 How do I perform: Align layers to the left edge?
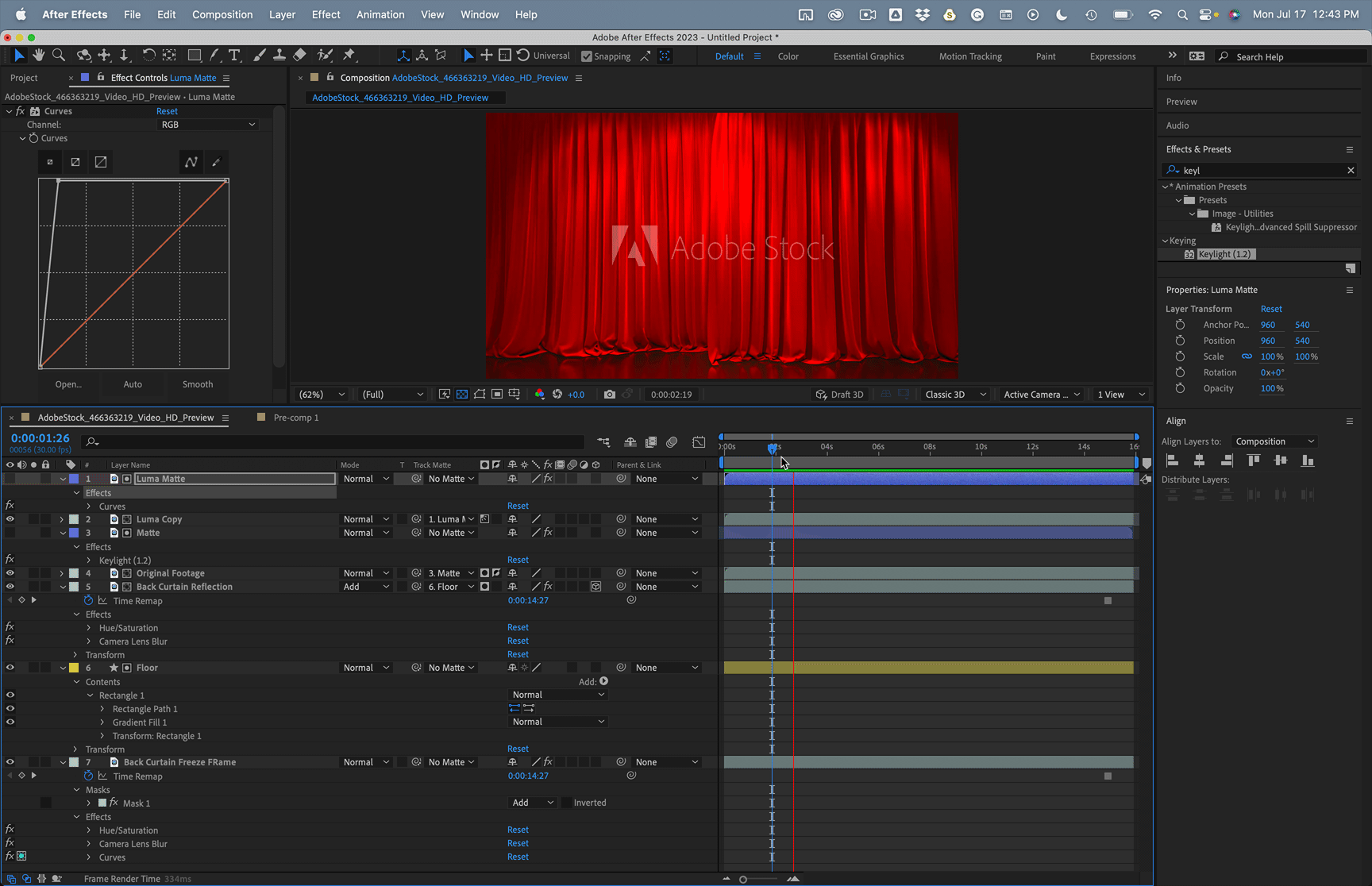[x=1173, y=460]
